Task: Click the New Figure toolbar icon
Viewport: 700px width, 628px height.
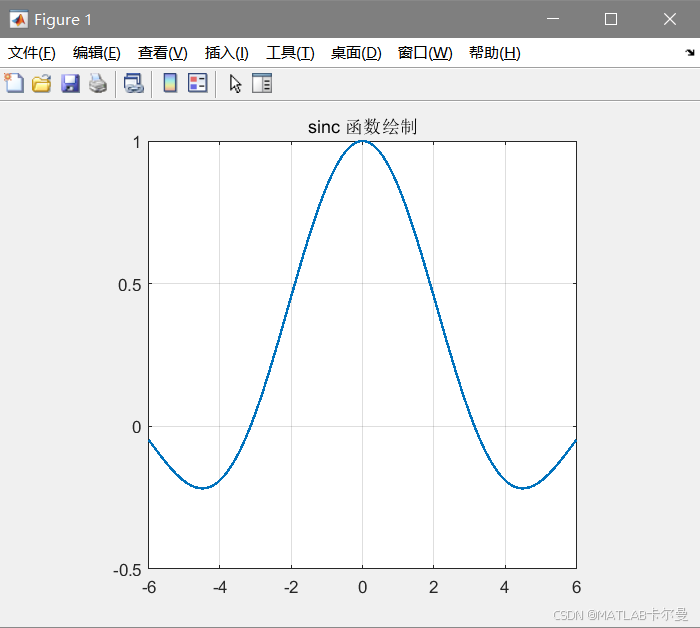Action: pyautogui.click(x=14, y=83)
